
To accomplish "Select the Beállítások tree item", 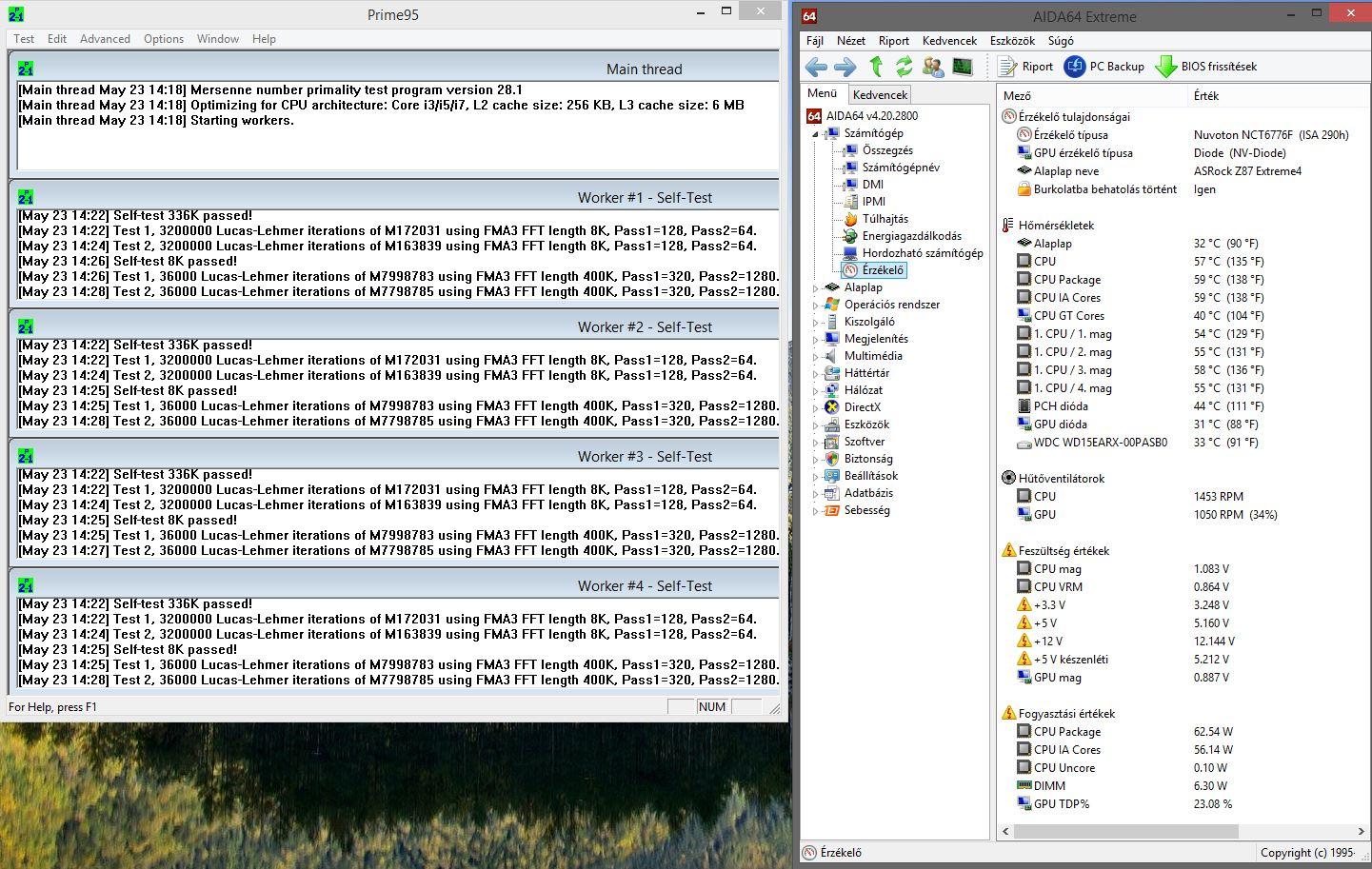I will [870, 476].
